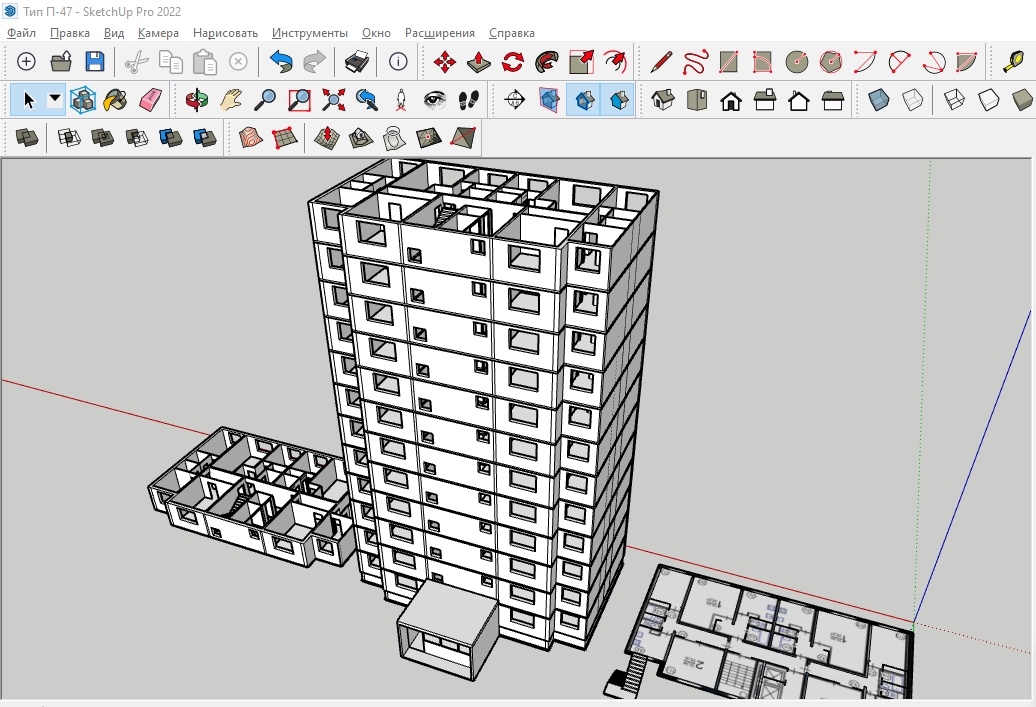Undo the last action
The image size is (1036, 707).
click(281, 62)
